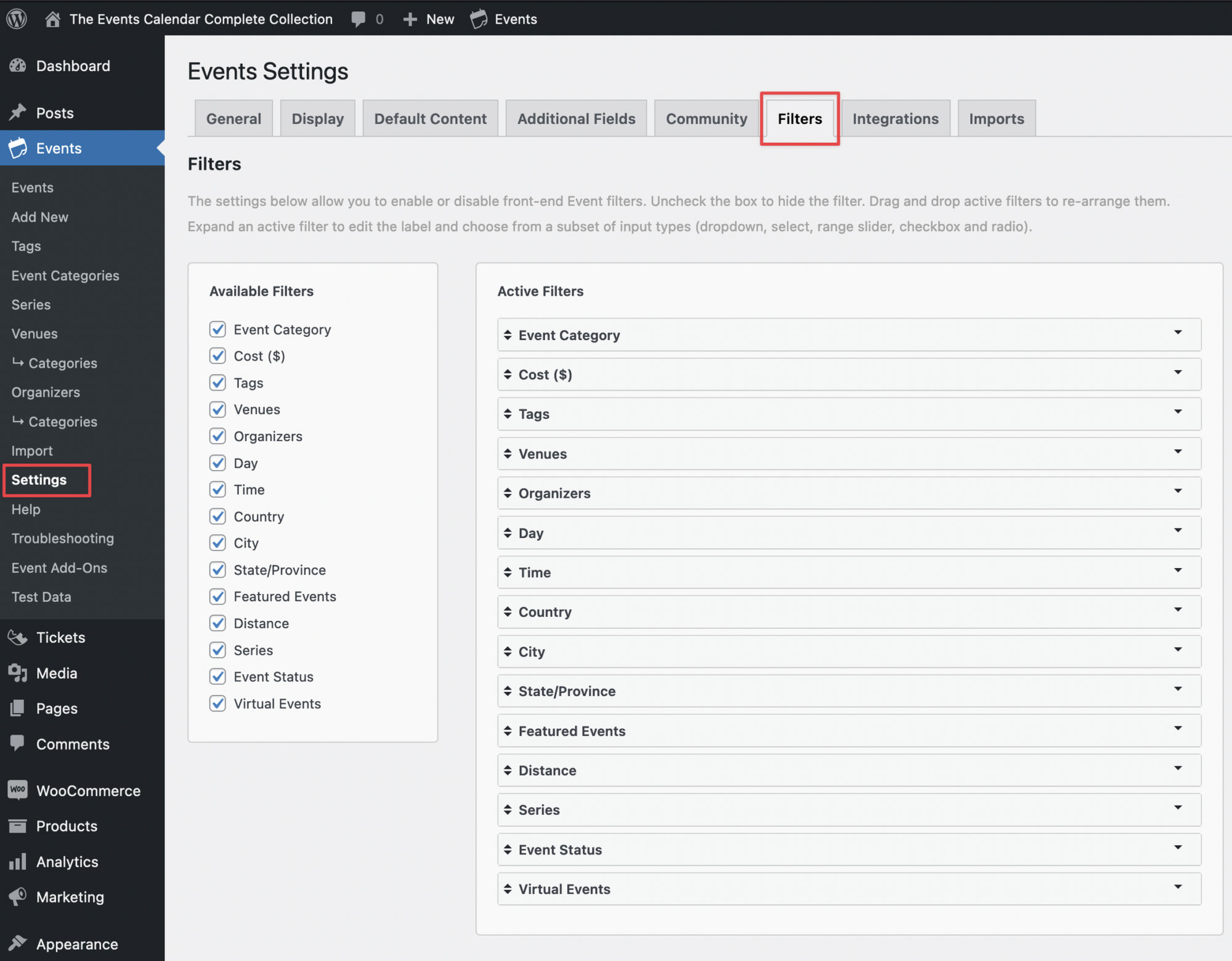Expand the Featured Events active filter
1232x961 pixels.
1178,731
